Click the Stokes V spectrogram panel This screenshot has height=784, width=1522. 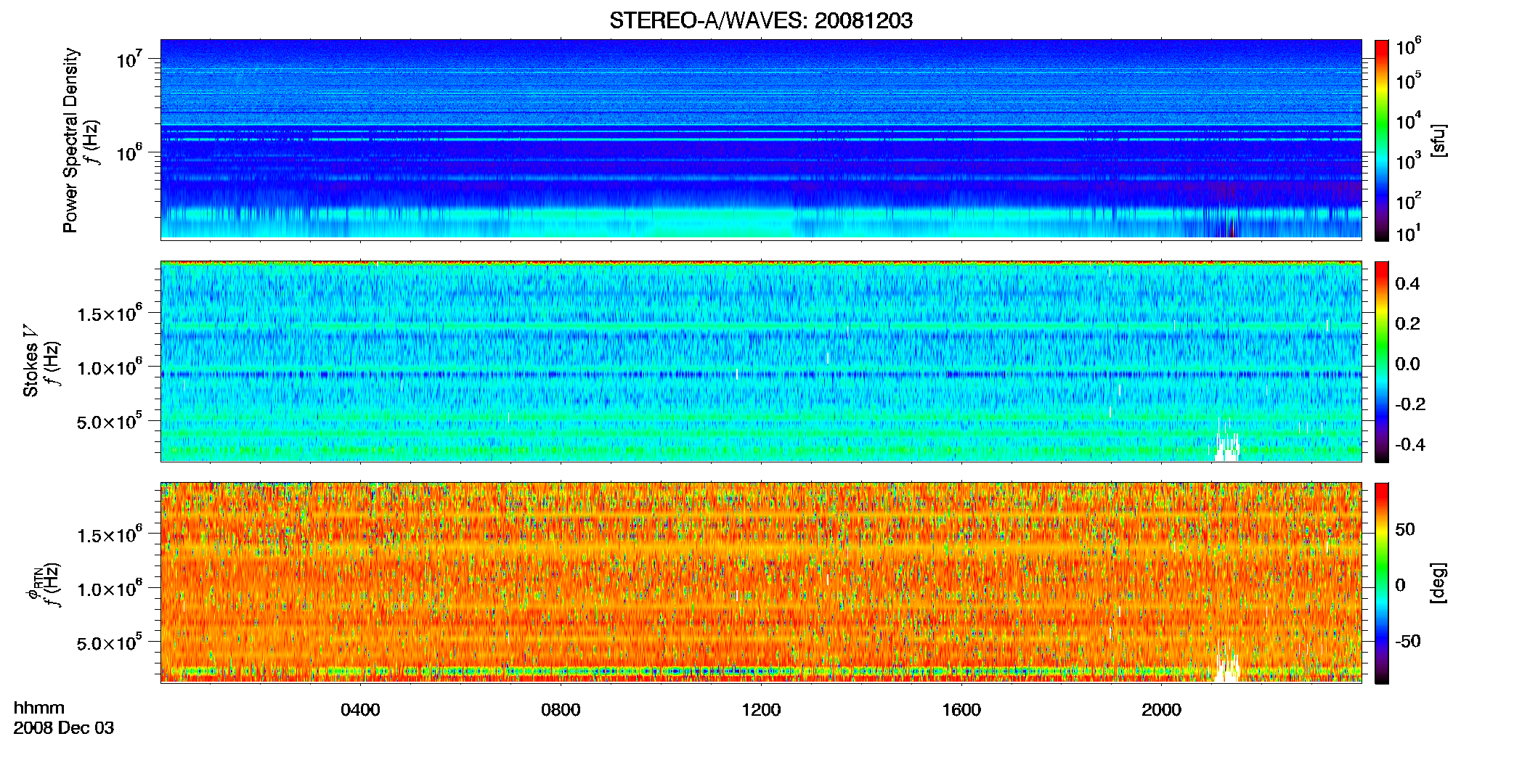[761, 362]
